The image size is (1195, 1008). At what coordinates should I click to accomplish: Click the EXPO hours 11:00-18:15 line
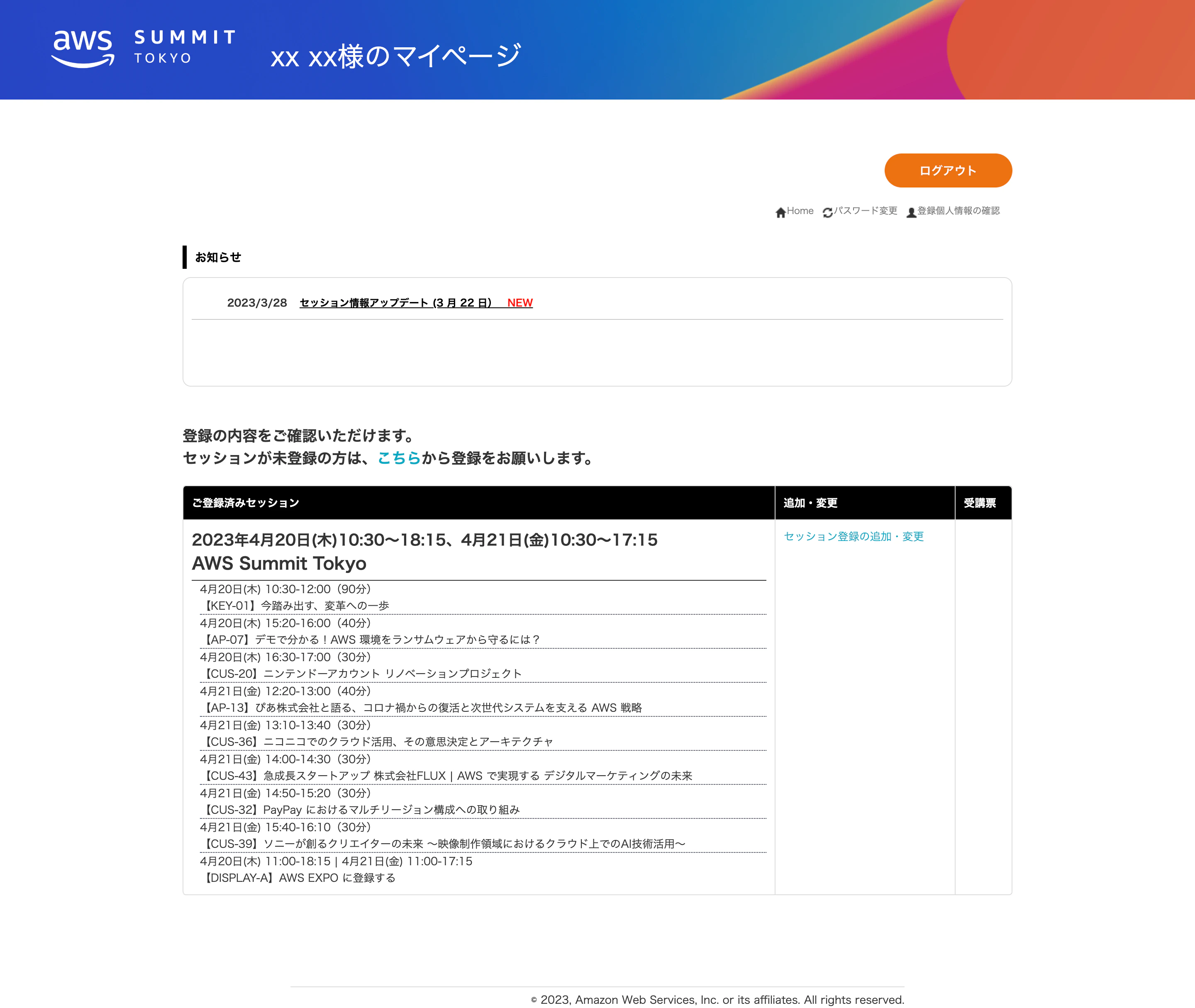coord(336,862)
